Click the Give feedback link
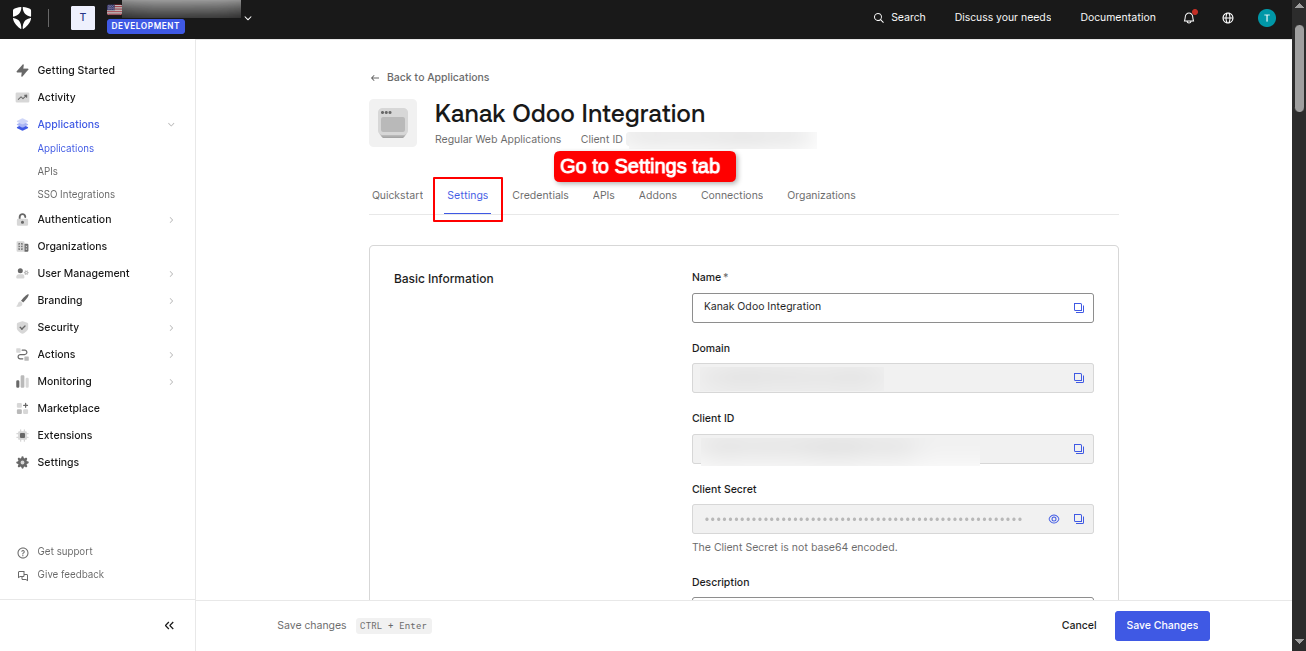The height and width of the screenshot is (651, 1306). pos(71,575)
